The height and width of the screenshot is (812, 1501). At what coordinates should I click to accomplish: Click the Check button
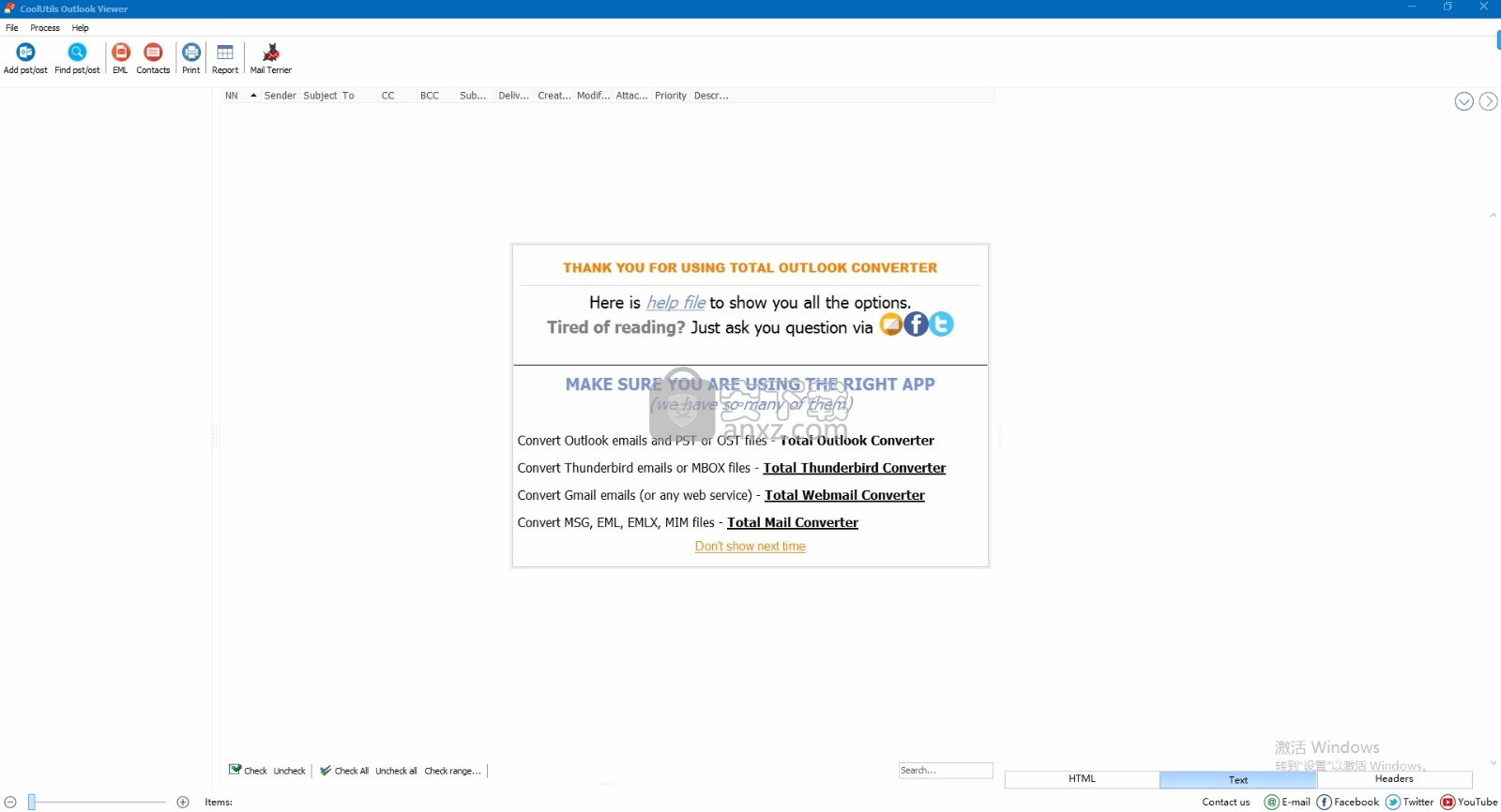point(248,771)
